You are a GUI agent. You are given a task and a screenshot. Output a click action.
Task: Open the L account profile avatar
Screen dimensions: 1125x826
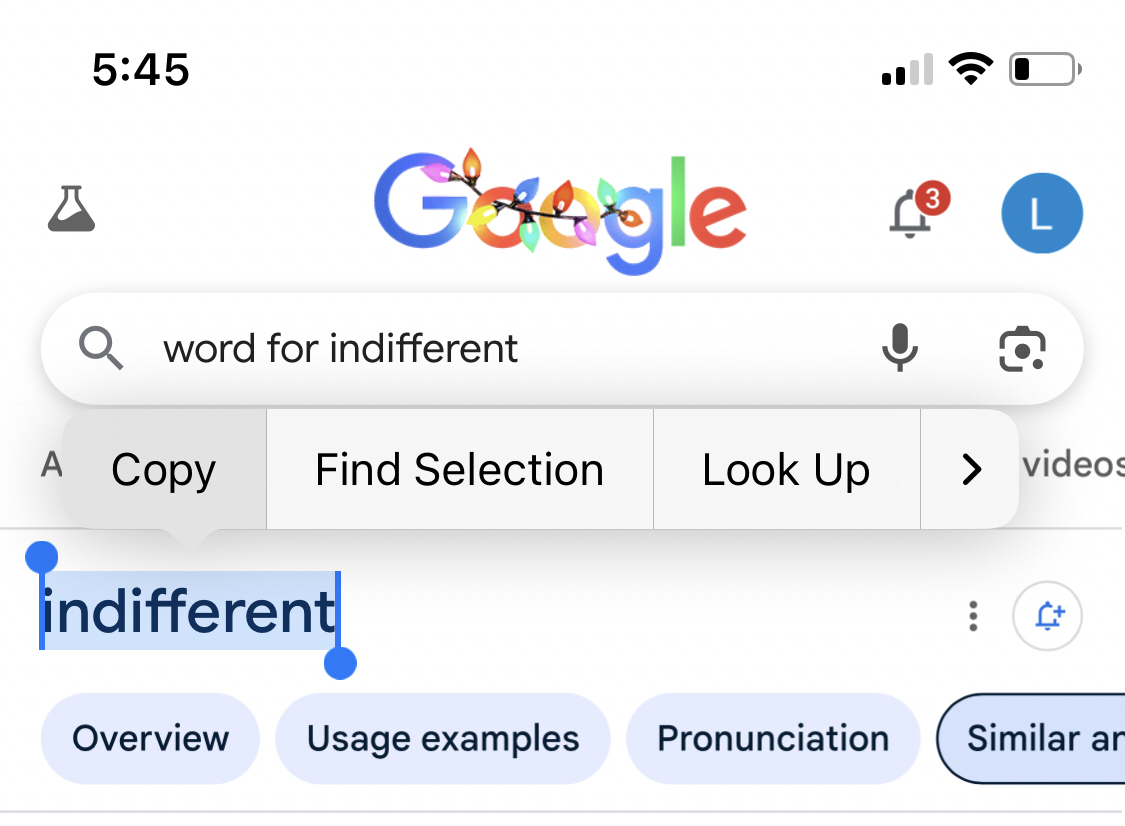click(1041, 214)
